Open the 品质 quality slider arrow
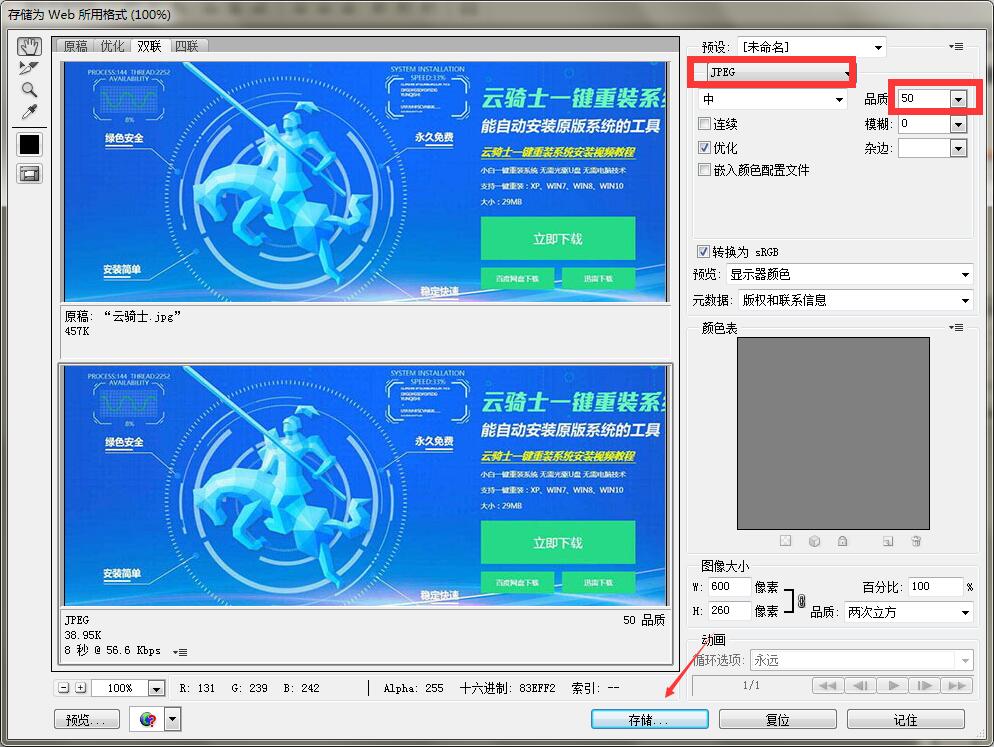This screenshot has width=994, height=747. coord(958,99)
